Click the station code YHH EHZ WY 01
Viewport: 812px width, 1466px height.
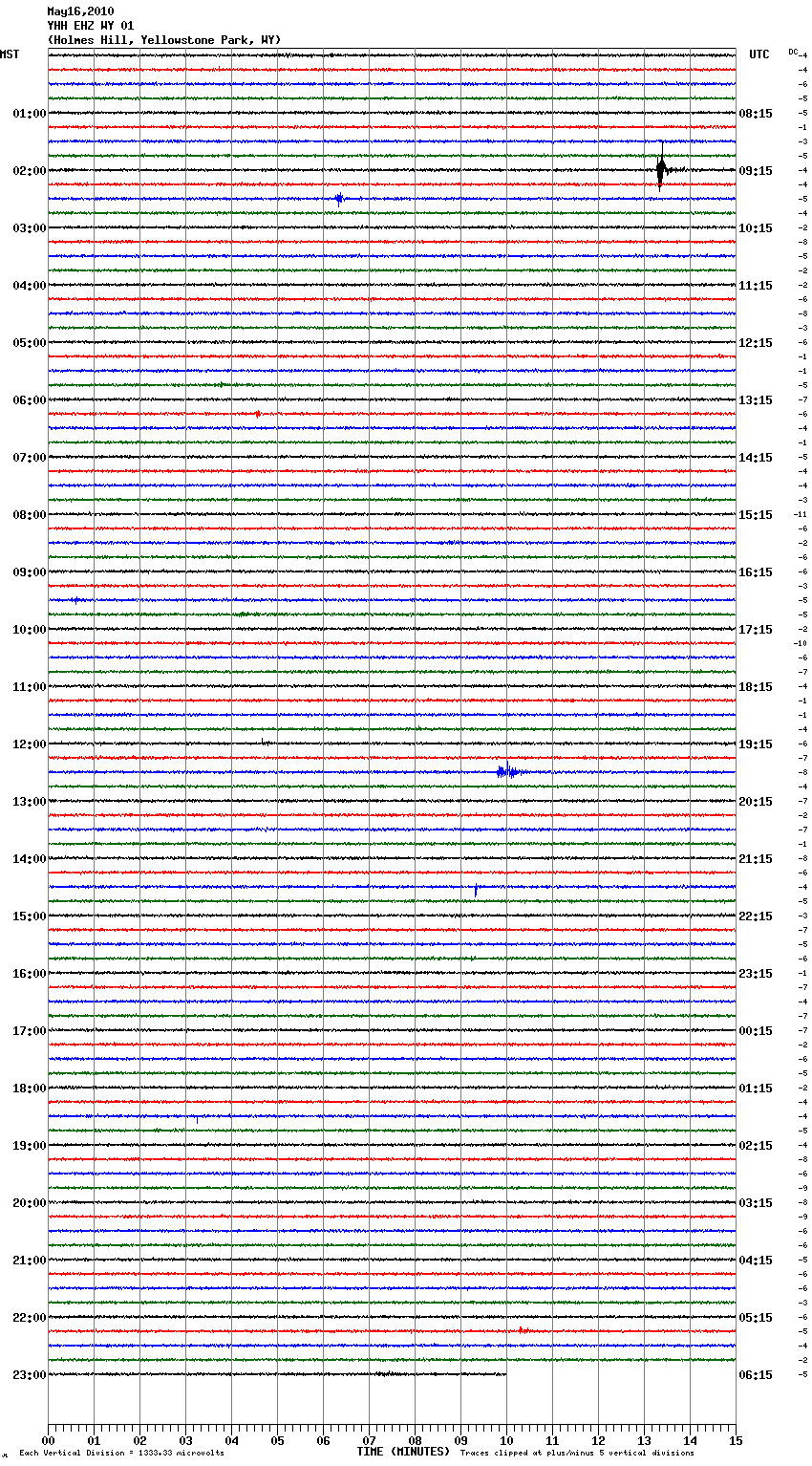[x=91, y=26]
